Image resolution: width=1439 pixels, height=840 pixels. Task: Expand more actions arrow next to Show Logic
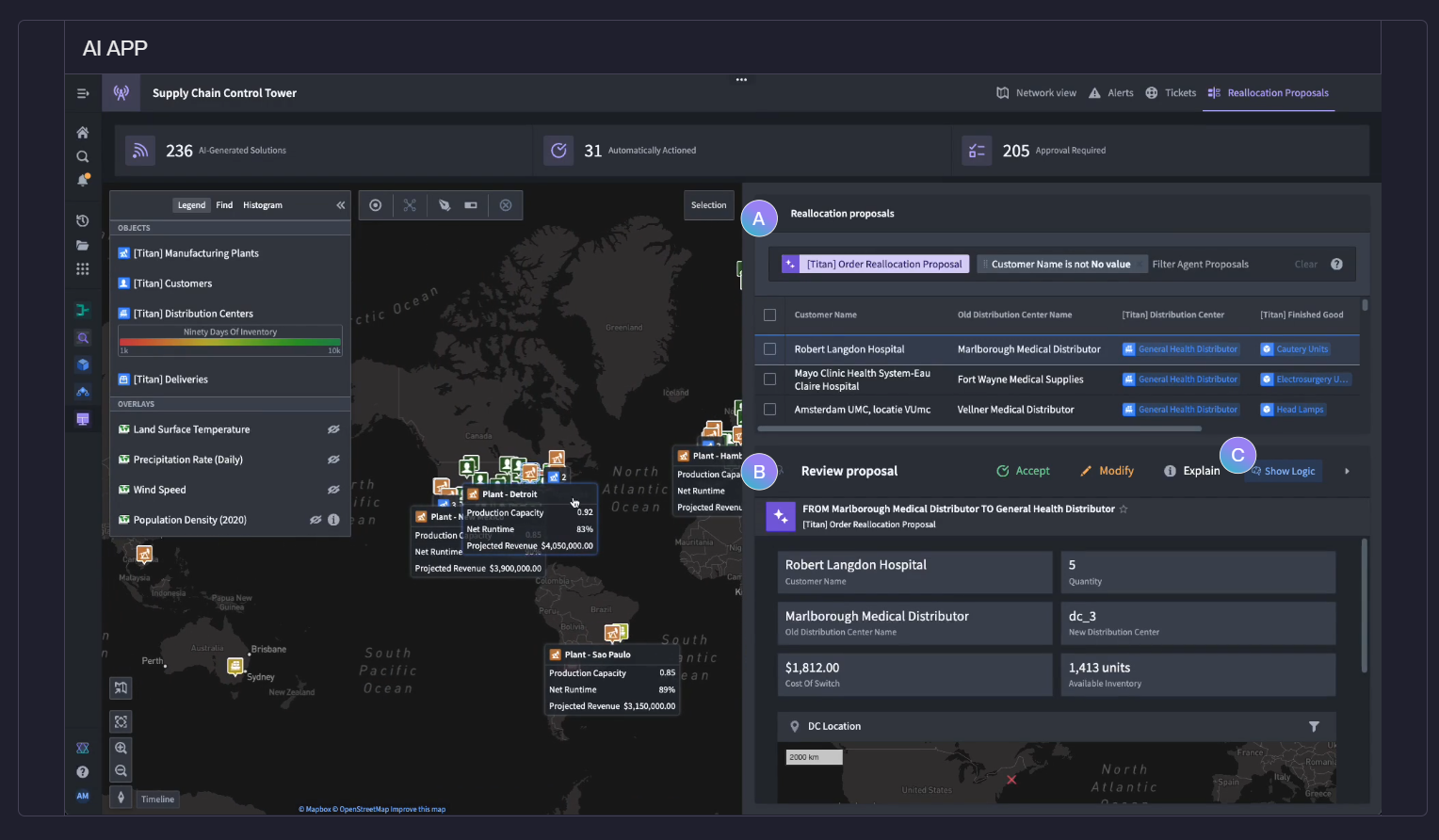1347,471
